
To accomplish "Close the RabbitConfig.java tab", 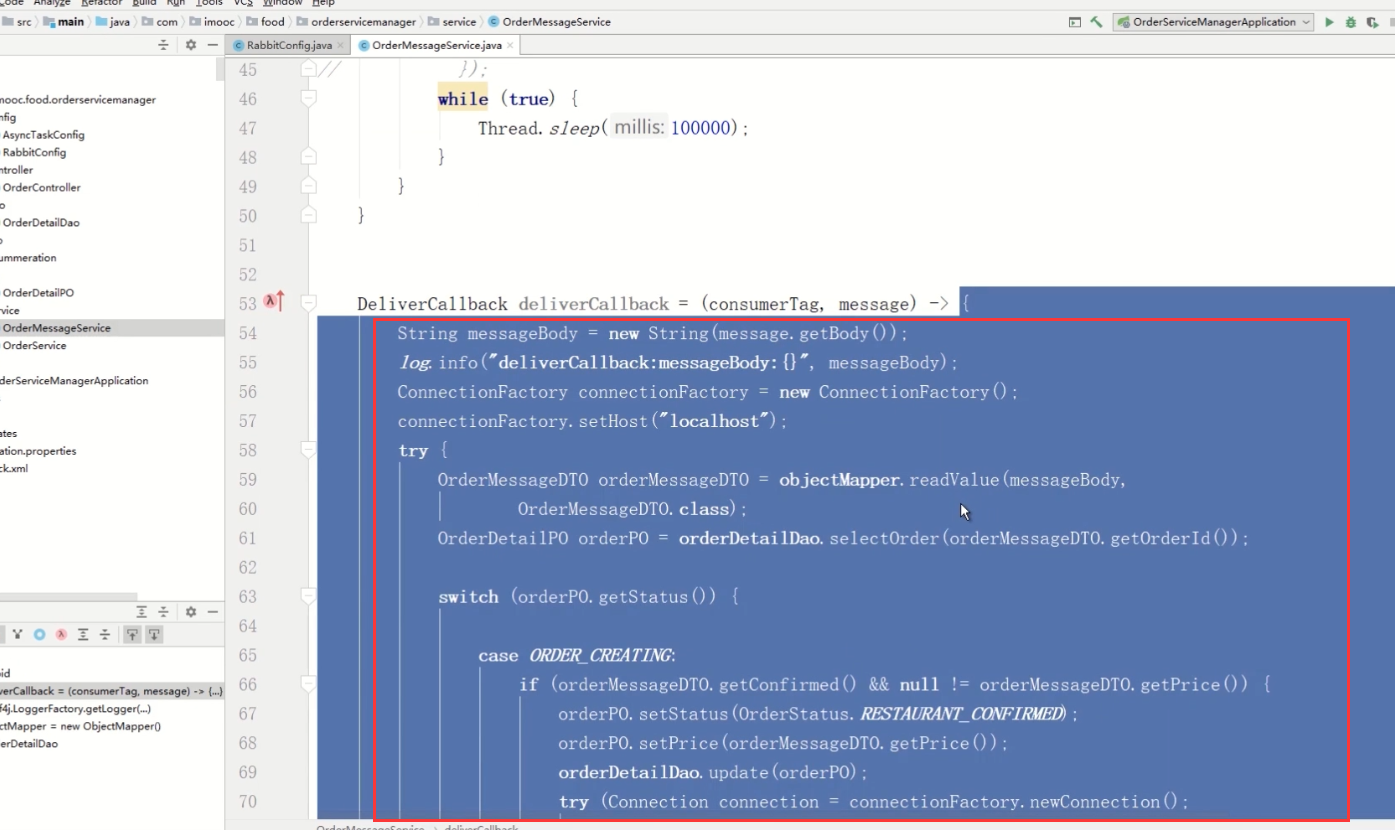I will click(x=341, y=45).
